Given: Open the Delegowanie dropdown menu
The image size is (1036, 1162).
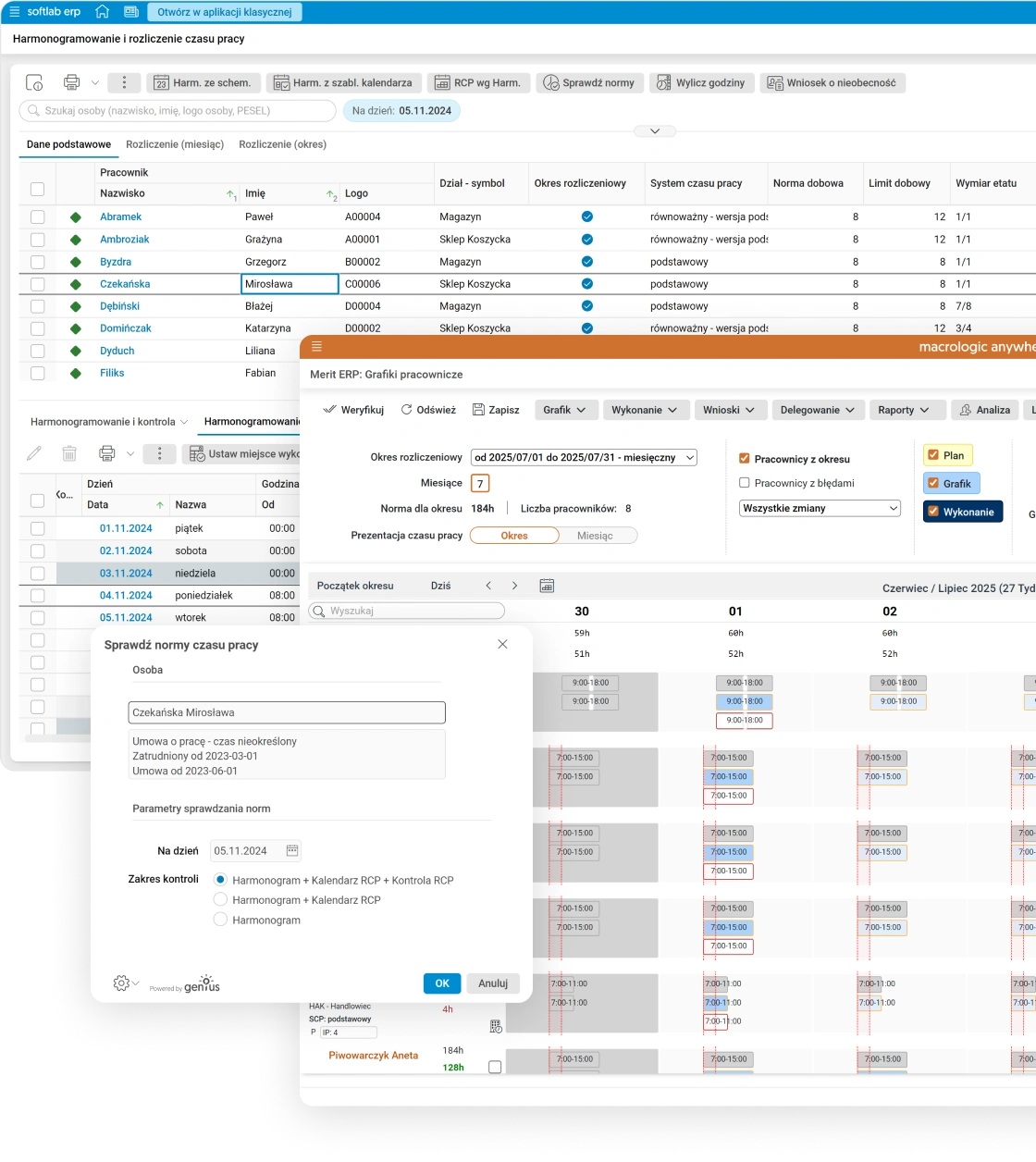Looking at the screenshot, I should pyautogui.click(x=818, y=410).
